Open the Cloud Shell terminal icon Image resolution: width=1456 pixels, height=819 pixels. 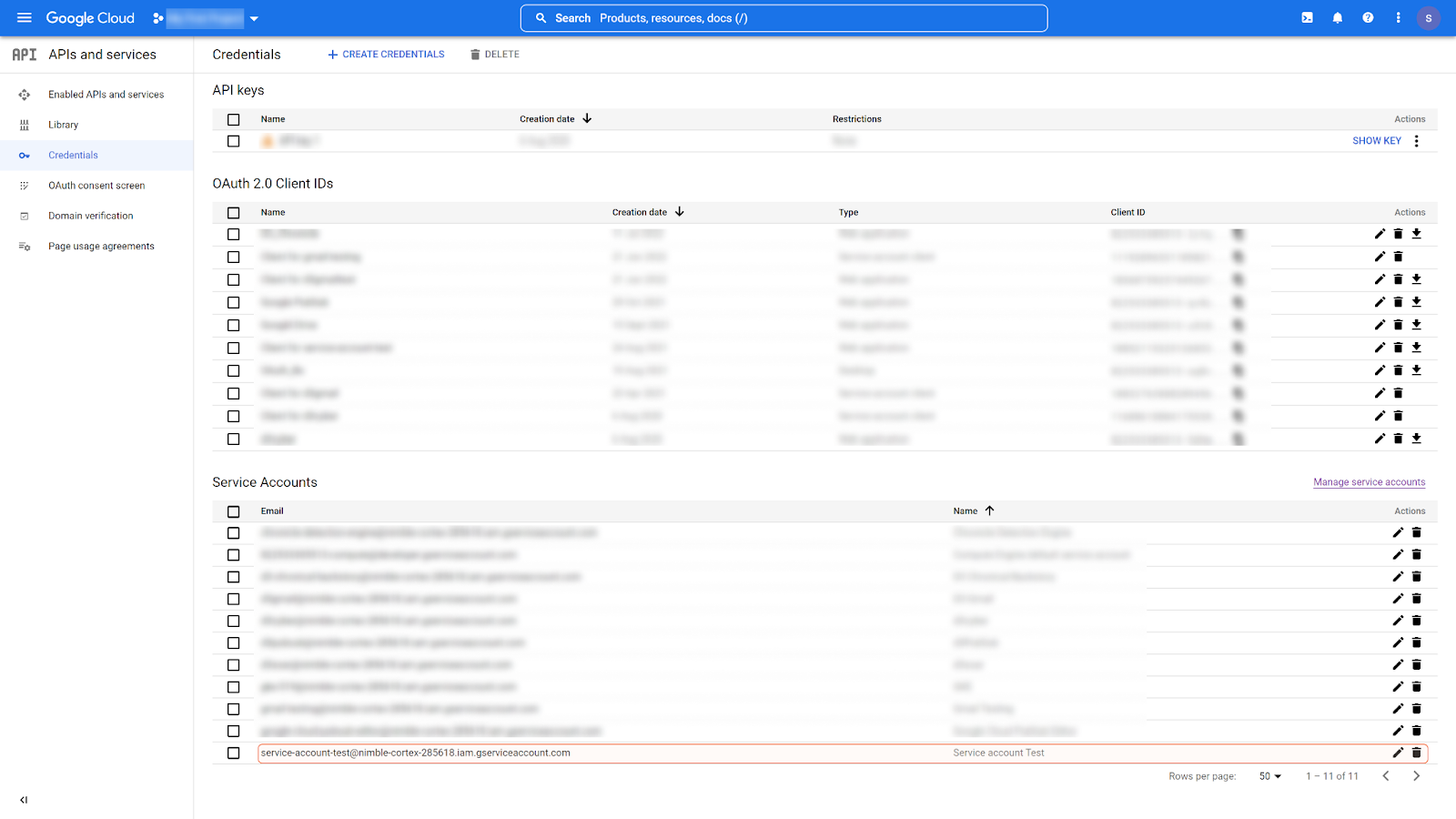click(1307, 18)
